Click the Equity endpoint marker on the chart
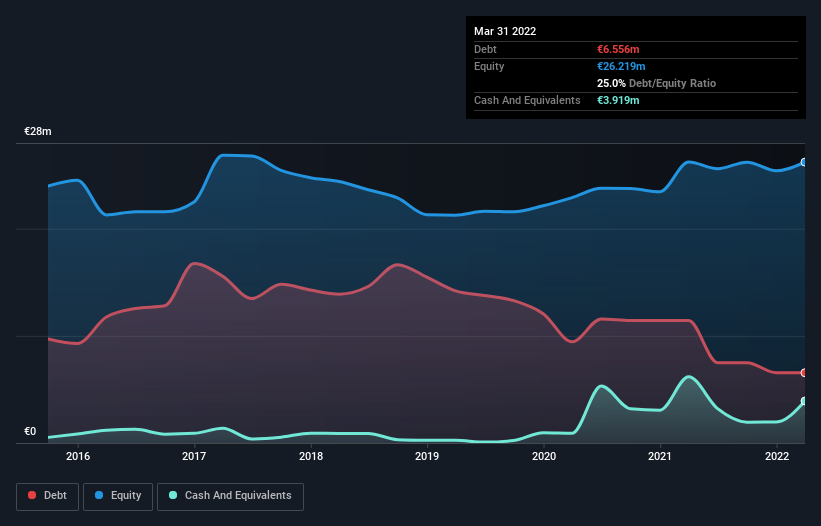Image resolution: width=821 pixels, height=526 pixels. pyautogui.click(x=804, y=162)
